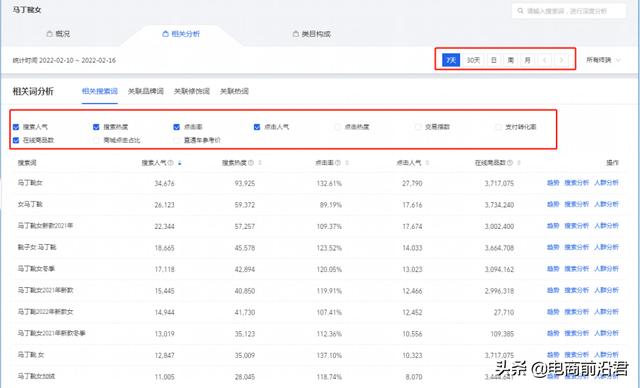640x388 pixels.
Task: Sort the 搜索热度 column with its arrows
Action: (x=260, y=163)
